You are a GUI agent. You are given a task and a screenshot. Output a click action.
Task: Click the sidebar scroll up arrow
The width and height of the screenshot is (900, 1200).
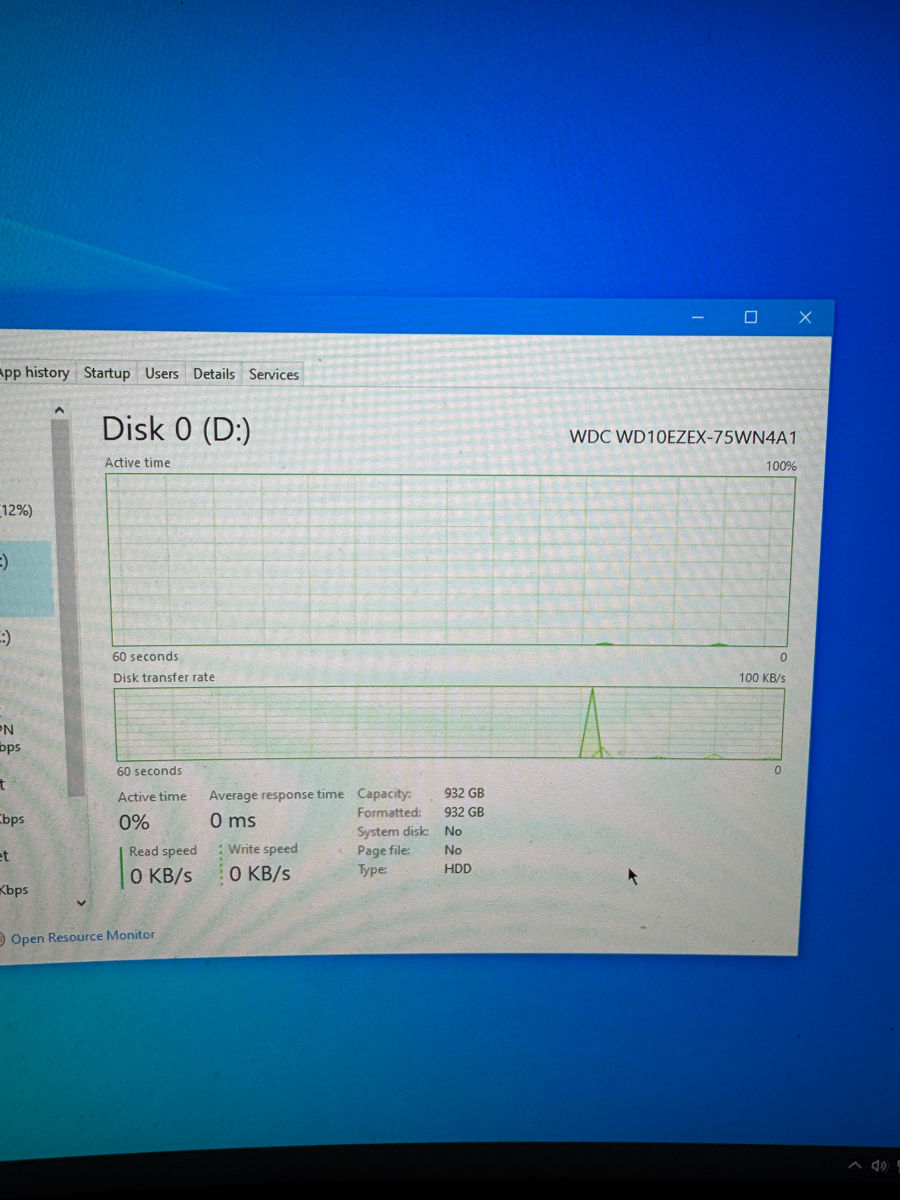click(59, 409)
